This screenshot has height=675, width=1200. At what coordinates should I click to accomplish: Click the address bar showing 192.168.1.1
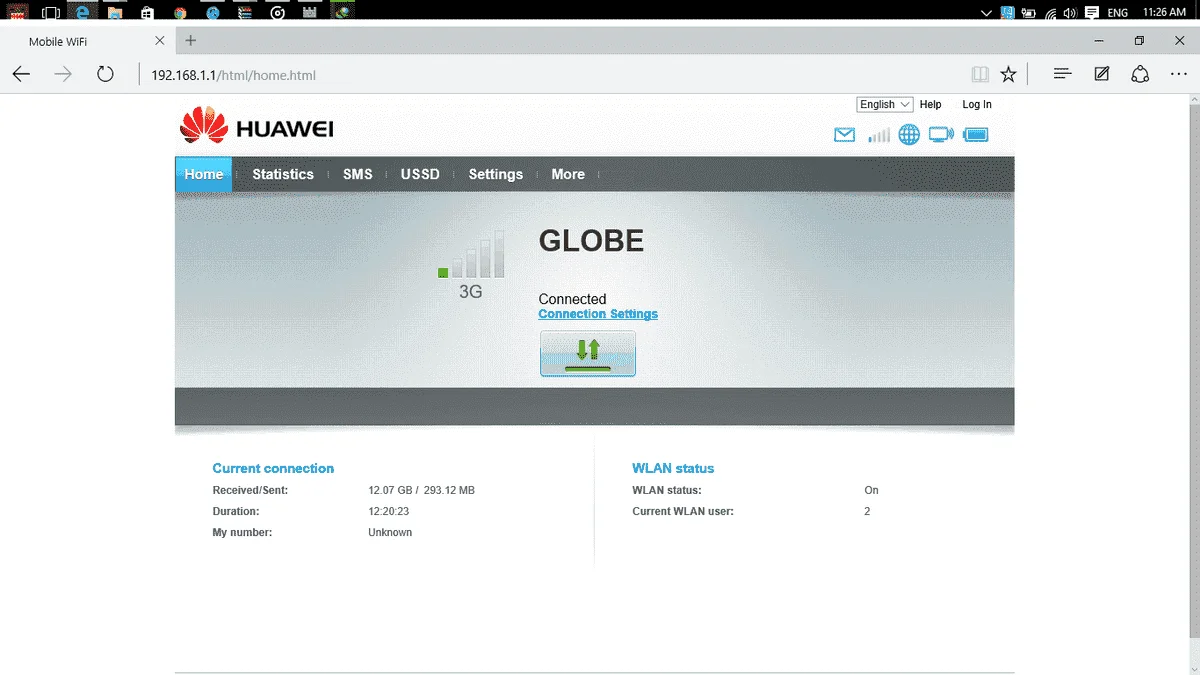[550, 75]
